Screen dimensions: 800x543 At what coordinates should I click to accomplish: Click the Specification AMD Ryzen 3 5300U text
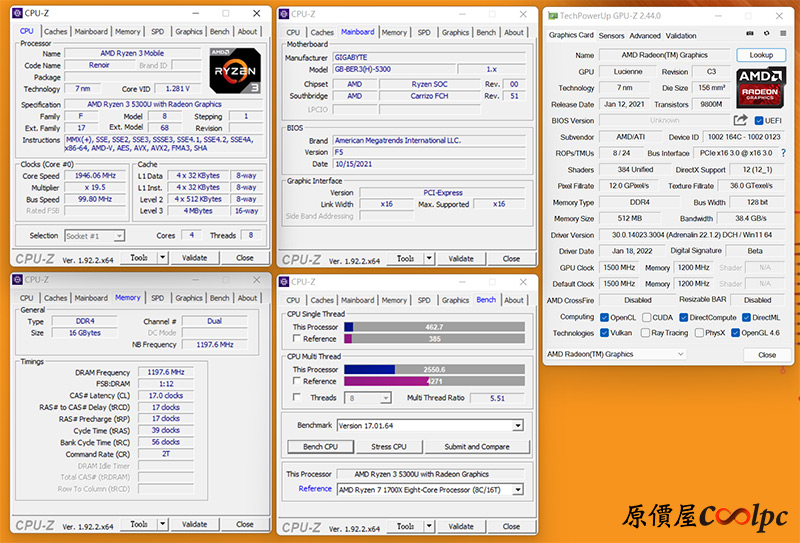click(154, 104)
